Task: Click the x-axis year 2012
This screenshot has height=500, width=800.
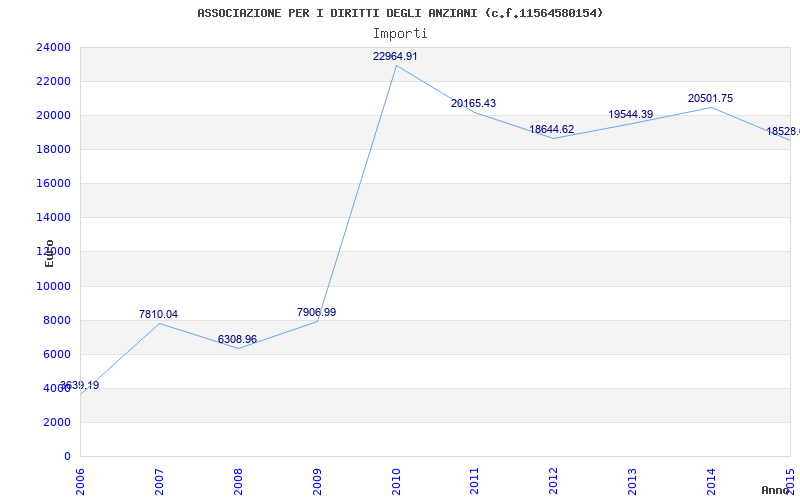Action: point(554,481)
